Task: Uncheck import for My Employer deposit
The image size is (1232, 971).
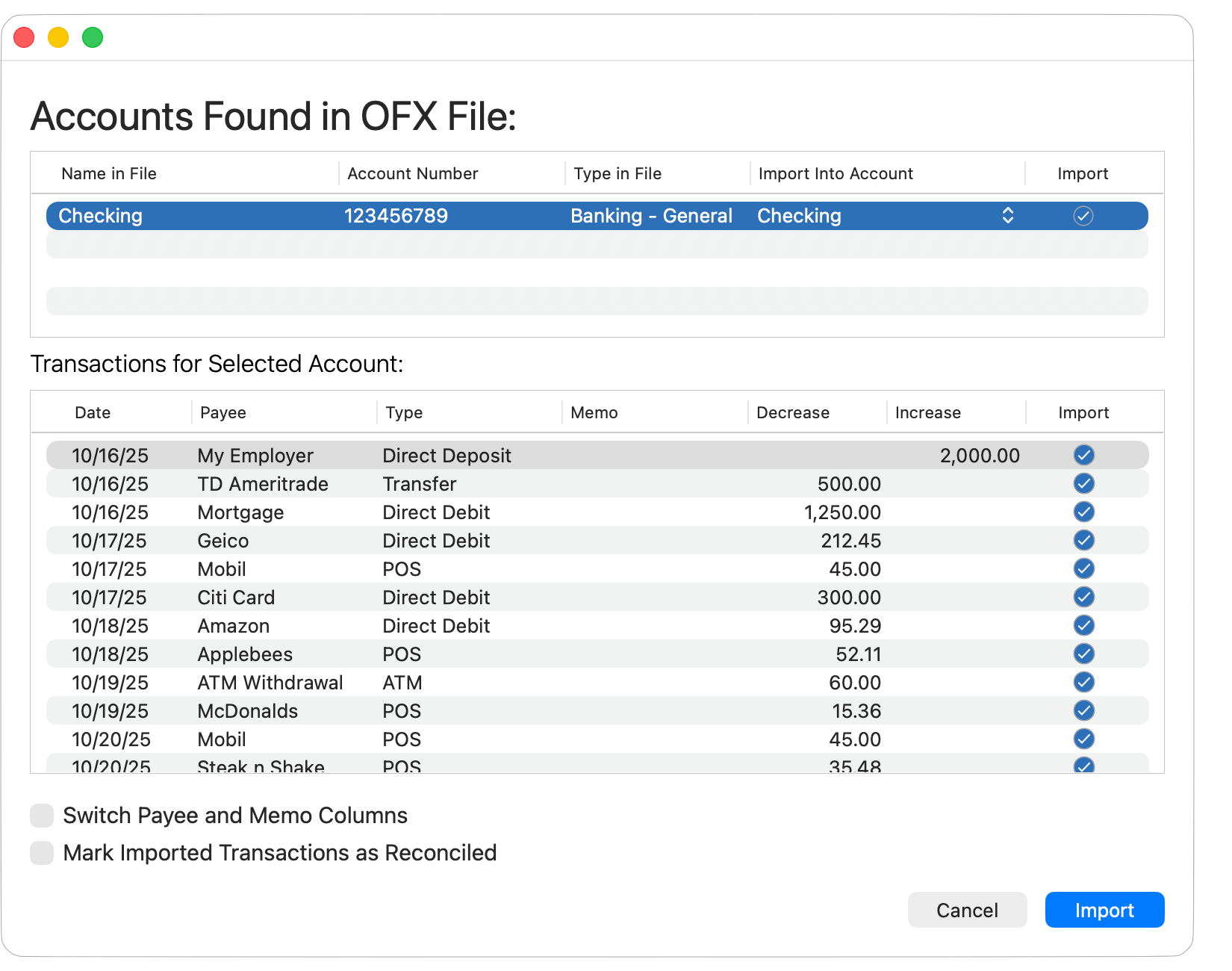Action: tap(1083, 455)
